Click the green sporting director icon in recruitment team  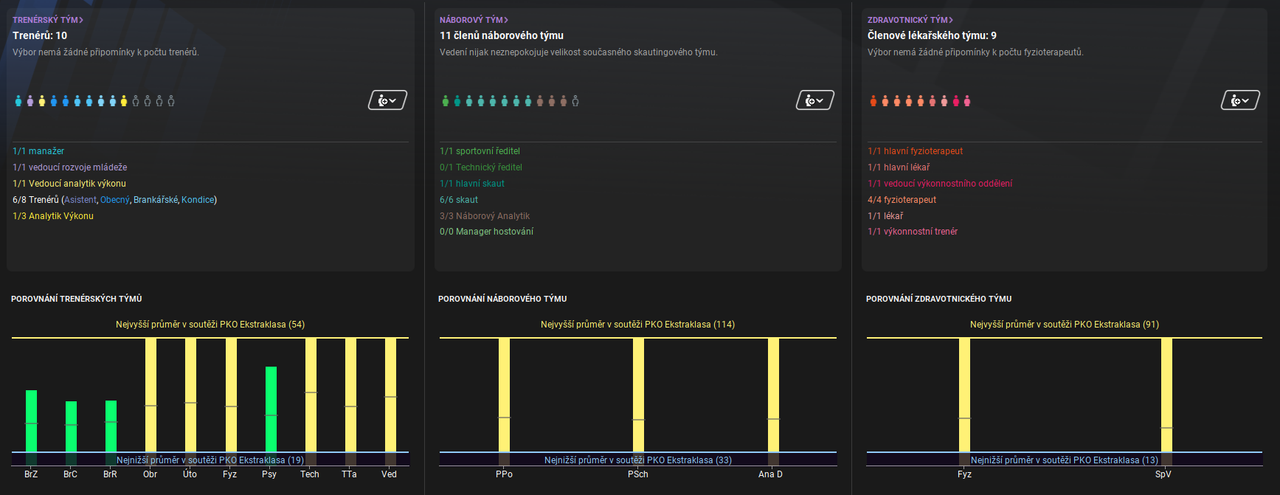coord(445,101)
